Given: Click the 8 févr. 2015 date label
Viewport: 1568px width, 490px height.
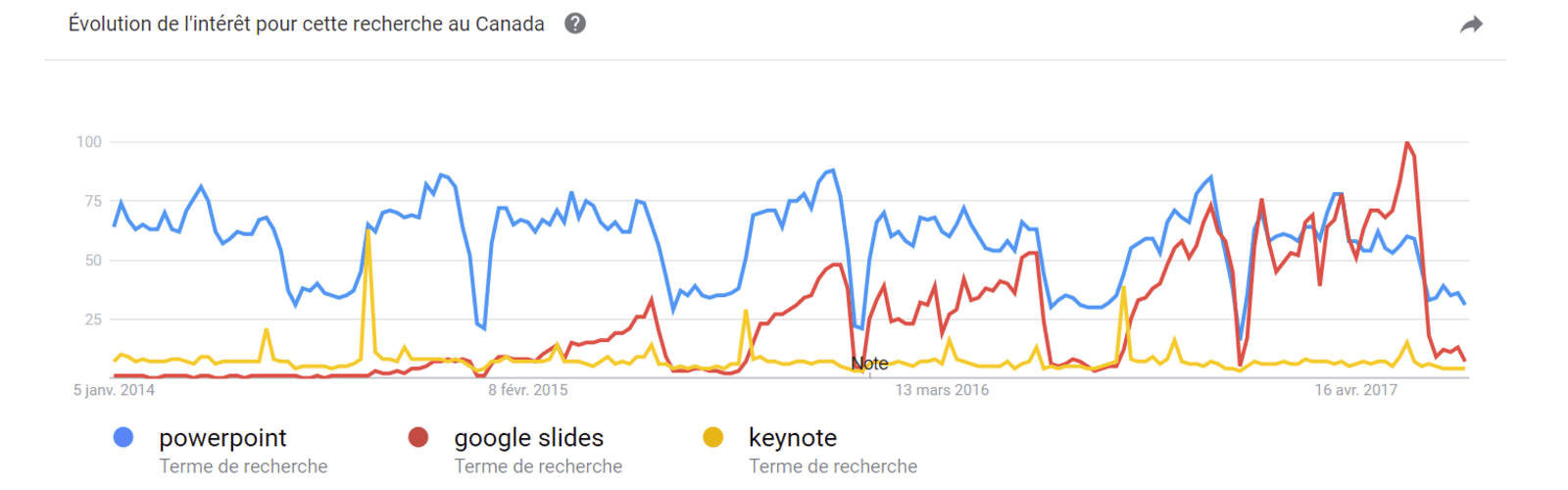Looking at the screenshot, I should pos(528,390).
